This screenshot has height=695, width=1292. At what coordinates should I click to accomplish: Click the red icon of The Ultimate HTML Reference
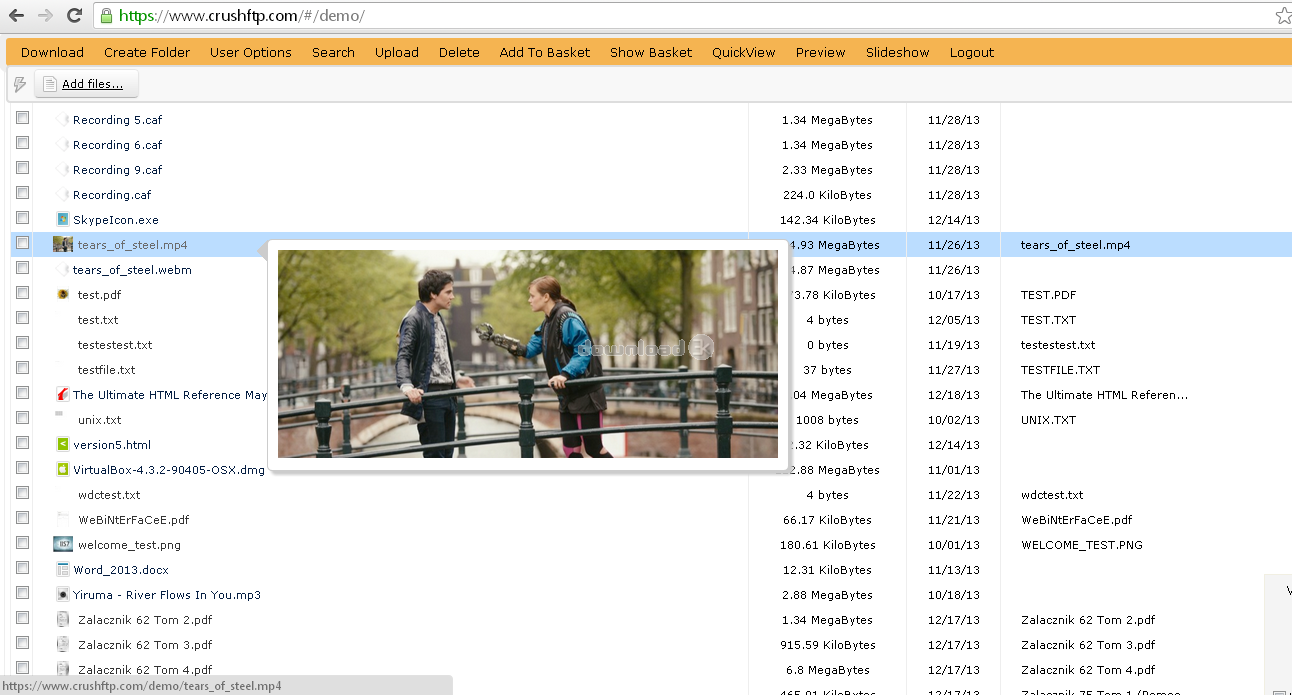[63, 395]
